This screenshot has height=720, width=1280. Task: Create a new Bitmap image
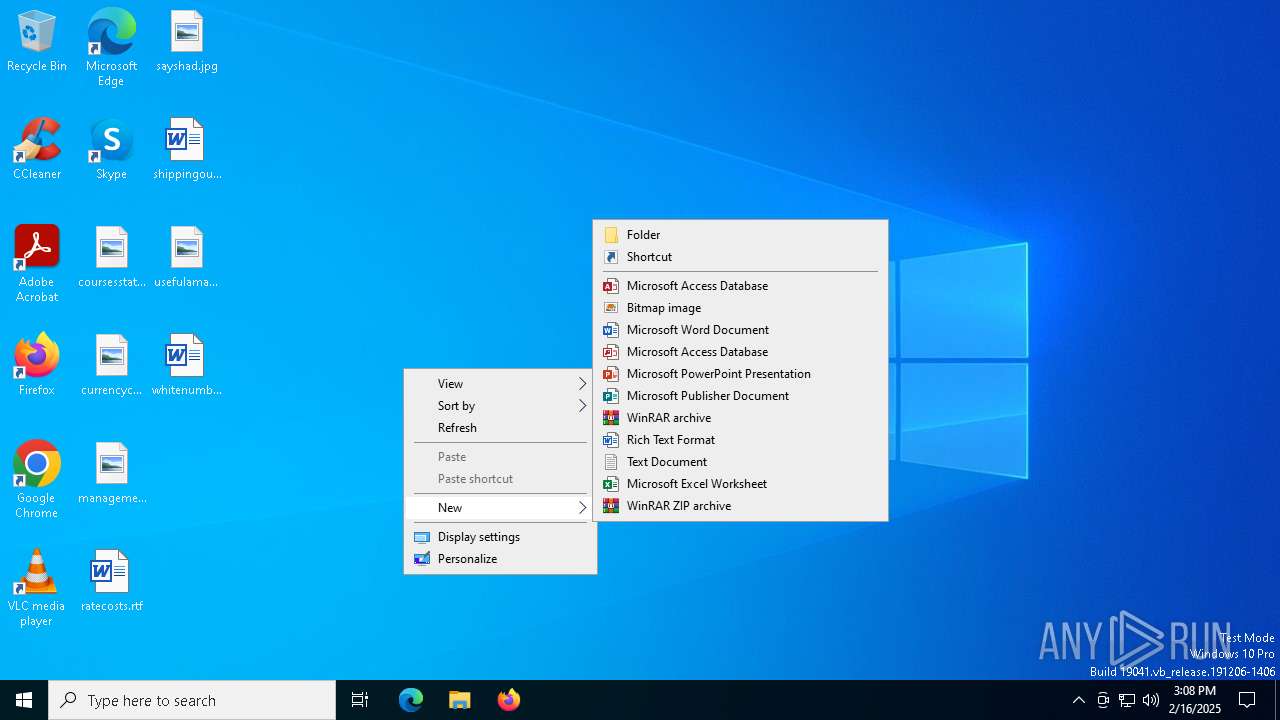(x=740, y=308)
